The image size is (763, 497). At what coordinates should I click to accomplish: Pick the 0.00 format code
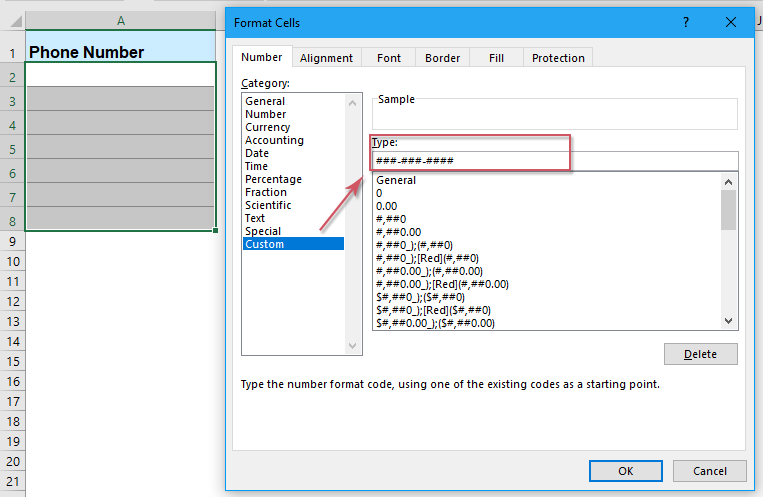coord(387,206)
